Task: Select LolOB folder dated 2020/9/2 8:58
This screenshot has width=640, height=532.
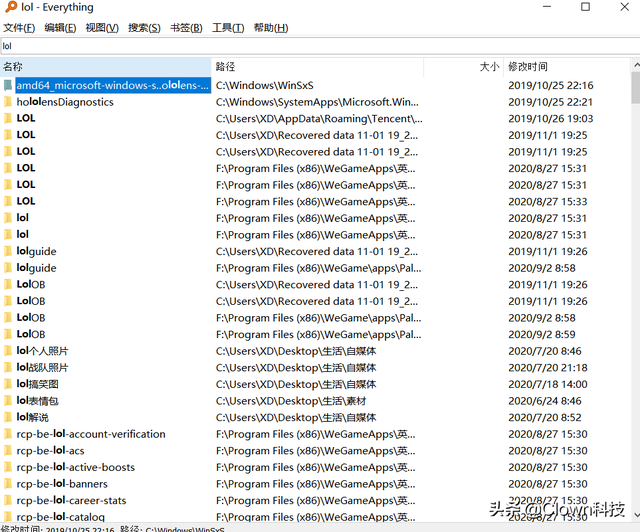Action: pyautogui.click(x=31, y=318)
